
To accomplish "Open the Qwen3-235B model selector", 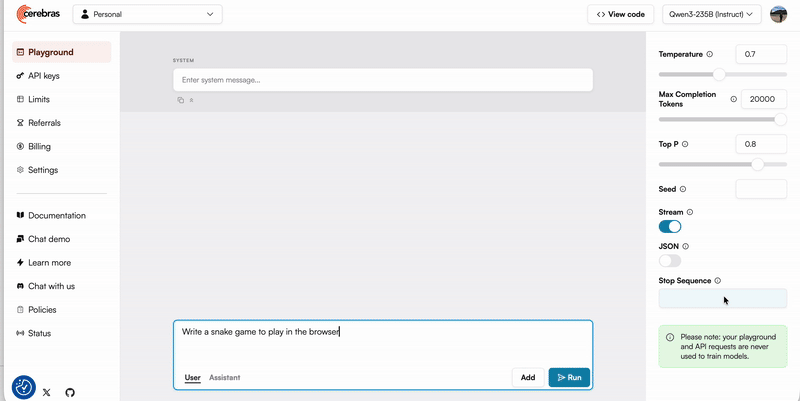I will click(x=712, y=14).
